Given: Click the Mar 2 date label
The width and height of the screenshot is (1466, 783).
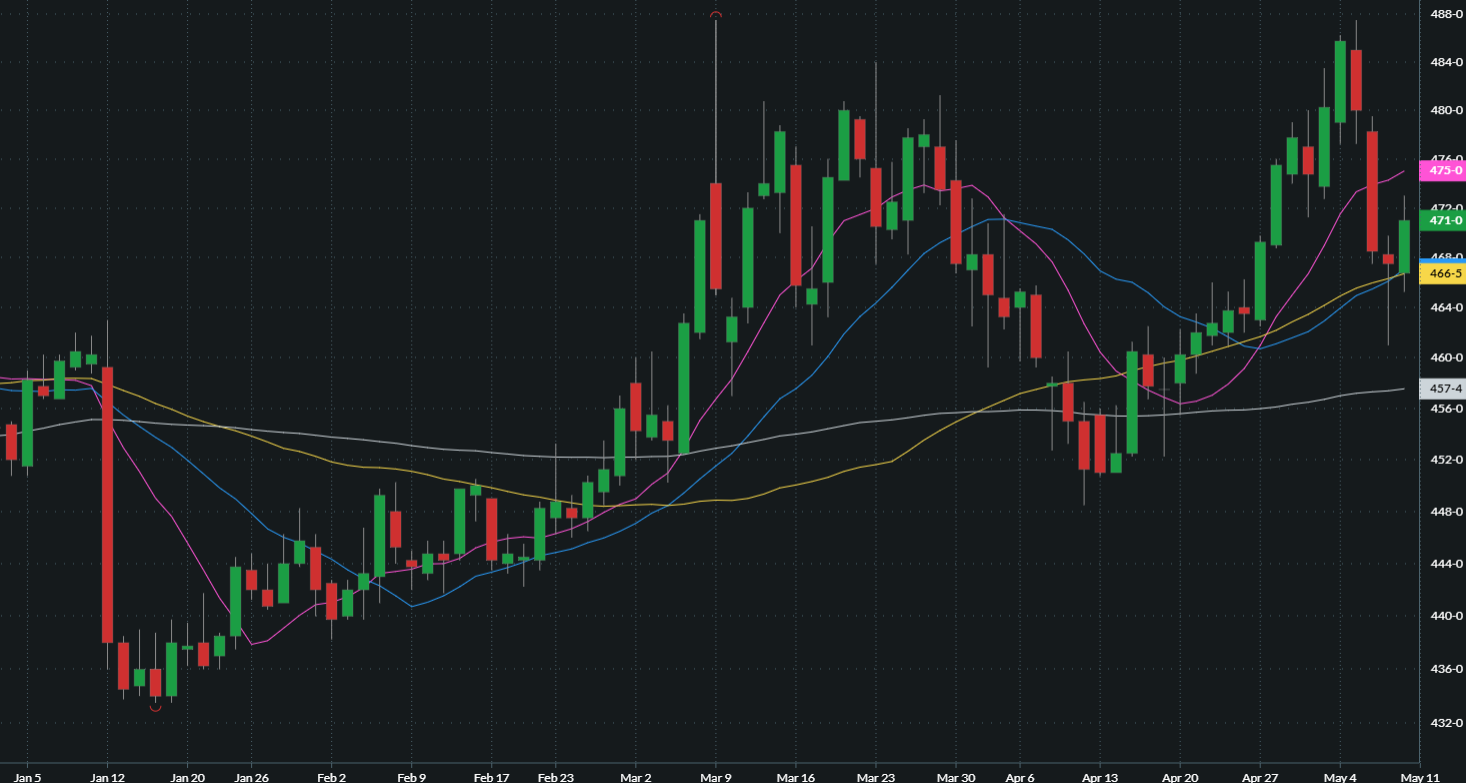Looking at the screenshot, I should click(x=635, y=777).
